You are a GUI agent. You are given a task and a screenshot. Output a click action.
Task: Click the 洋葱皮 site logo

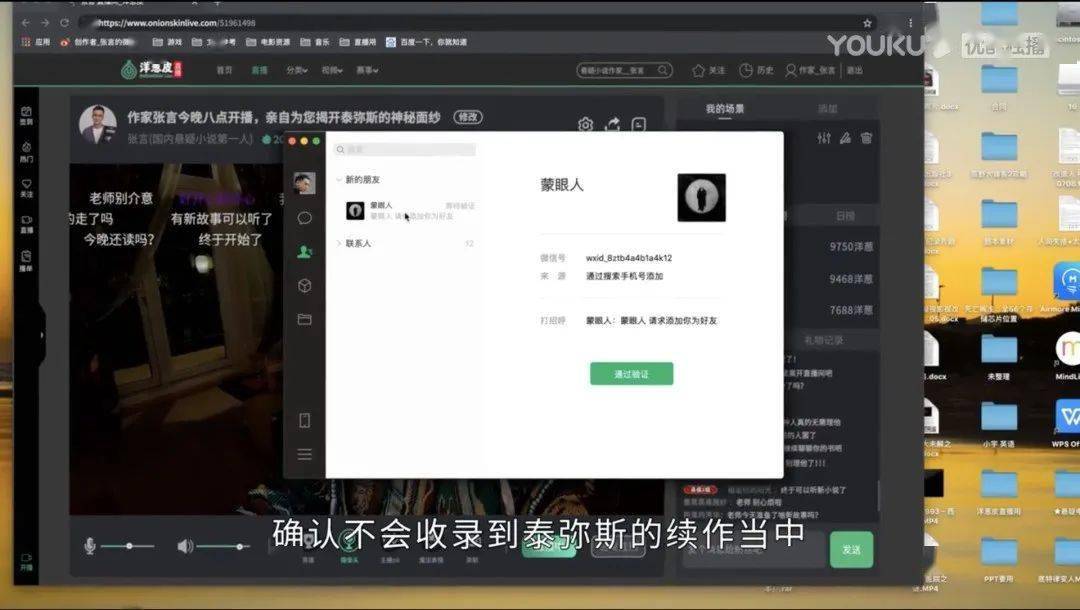pyautogui.click(x=152, y=69)
